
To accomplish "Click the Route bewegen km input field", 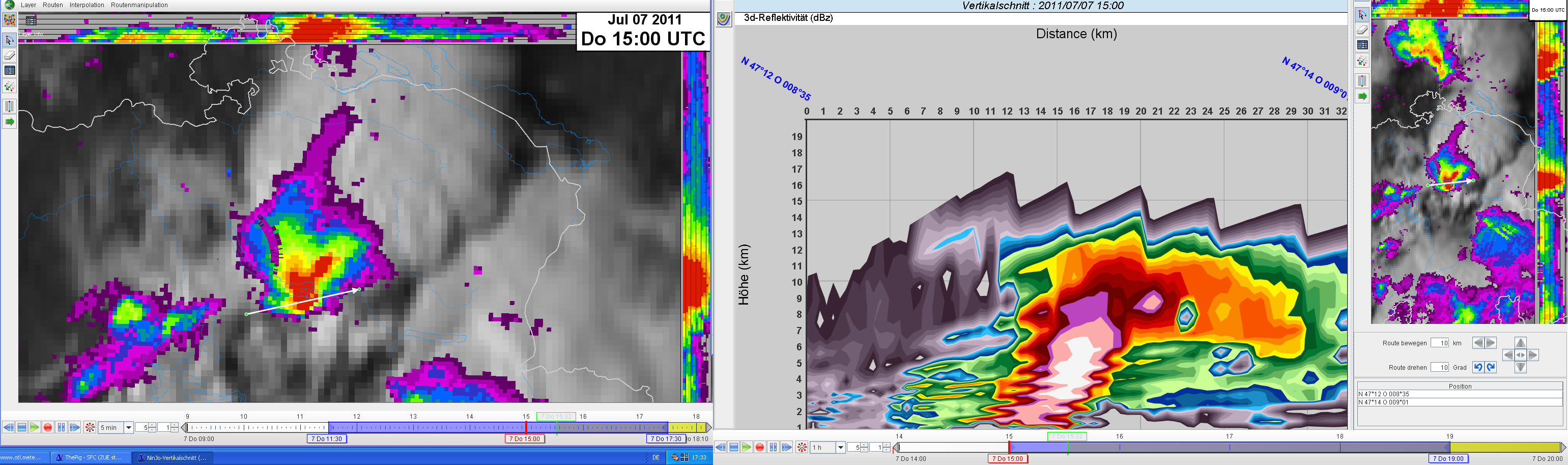I will (1440, 343).
